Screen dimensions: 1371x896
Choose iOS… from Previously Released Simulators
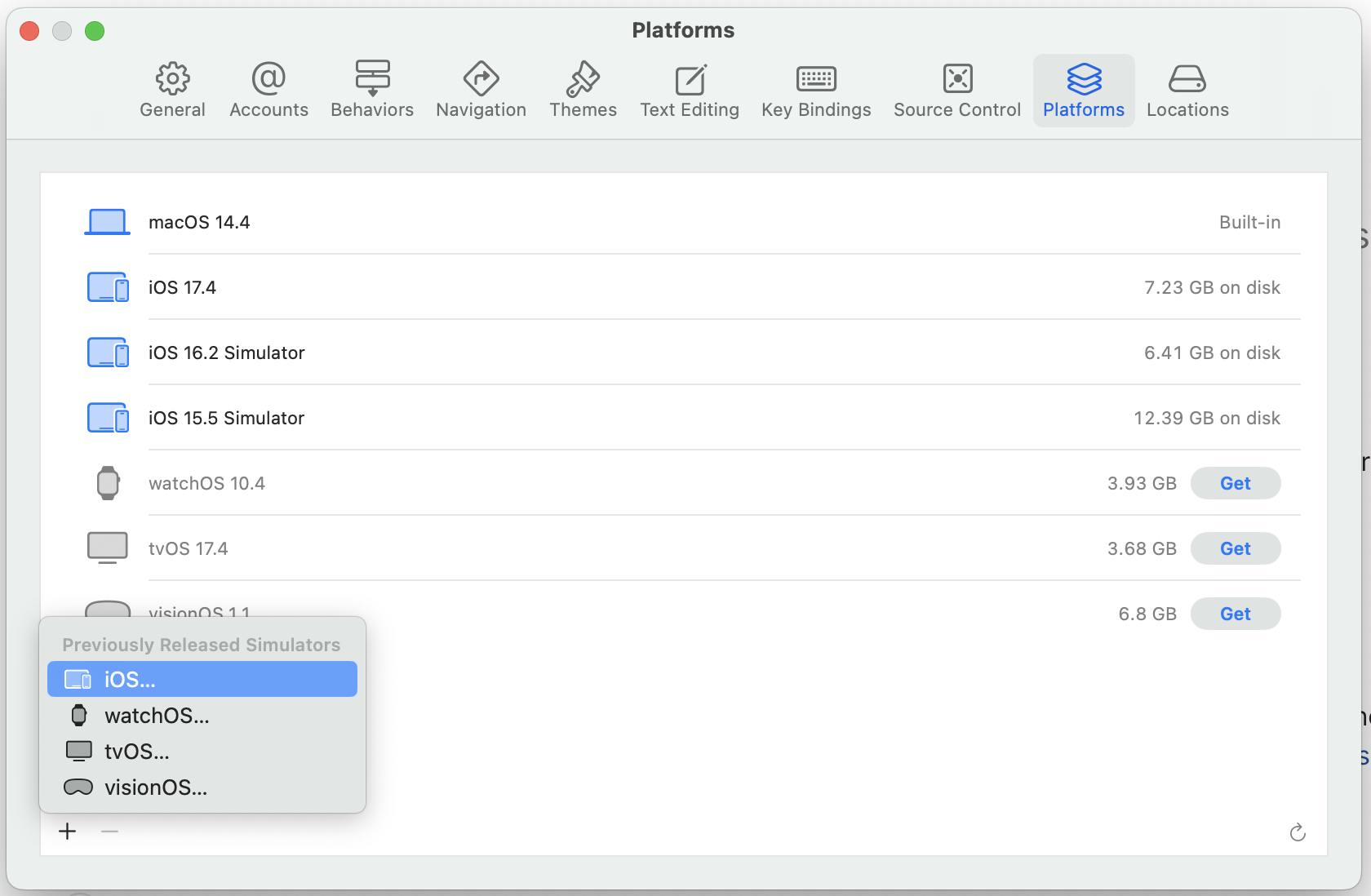[202, 679]
